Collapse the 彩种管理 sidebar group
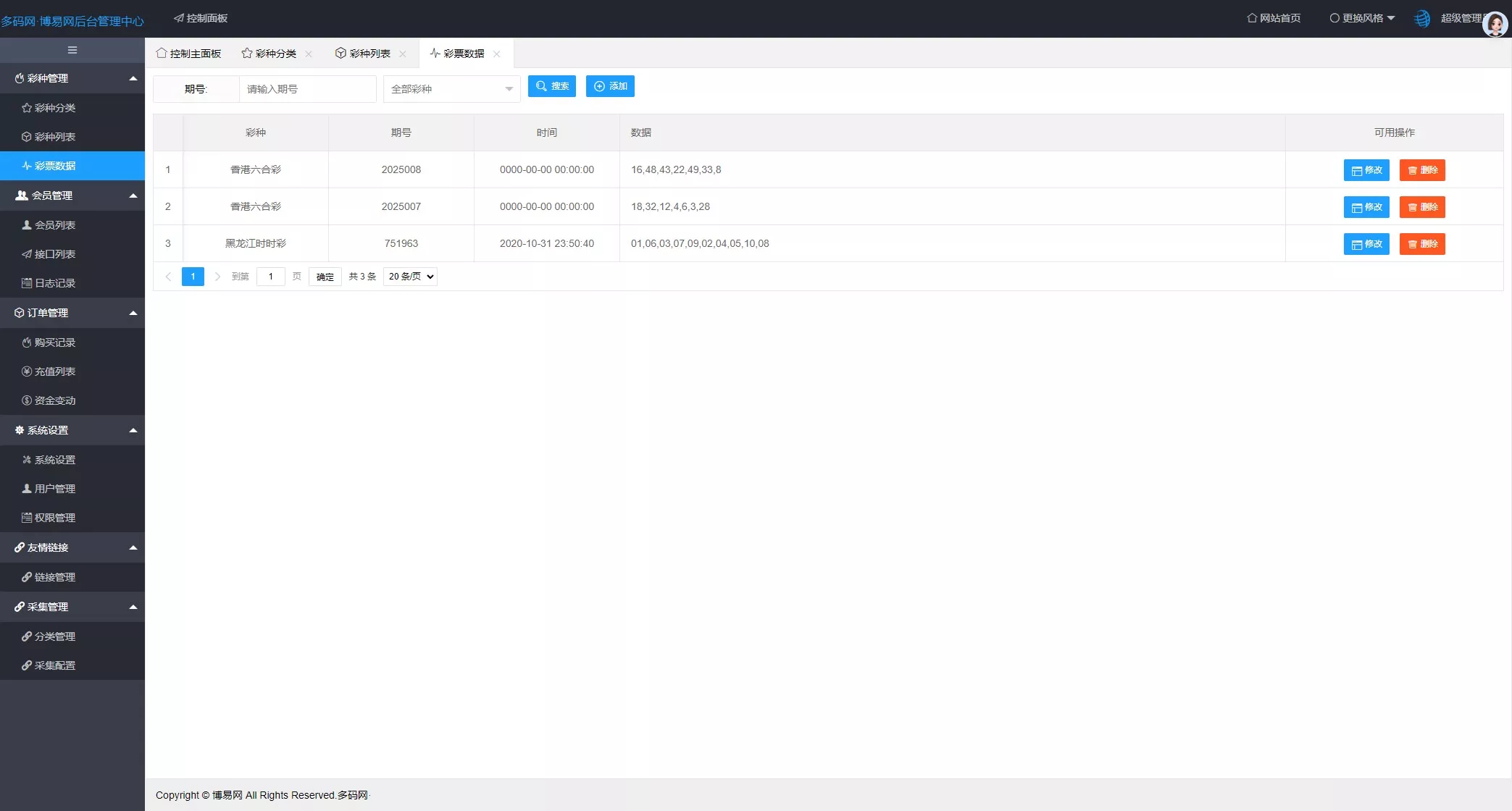The height and width of the screenshot is (811, 1512). [72, 77]
